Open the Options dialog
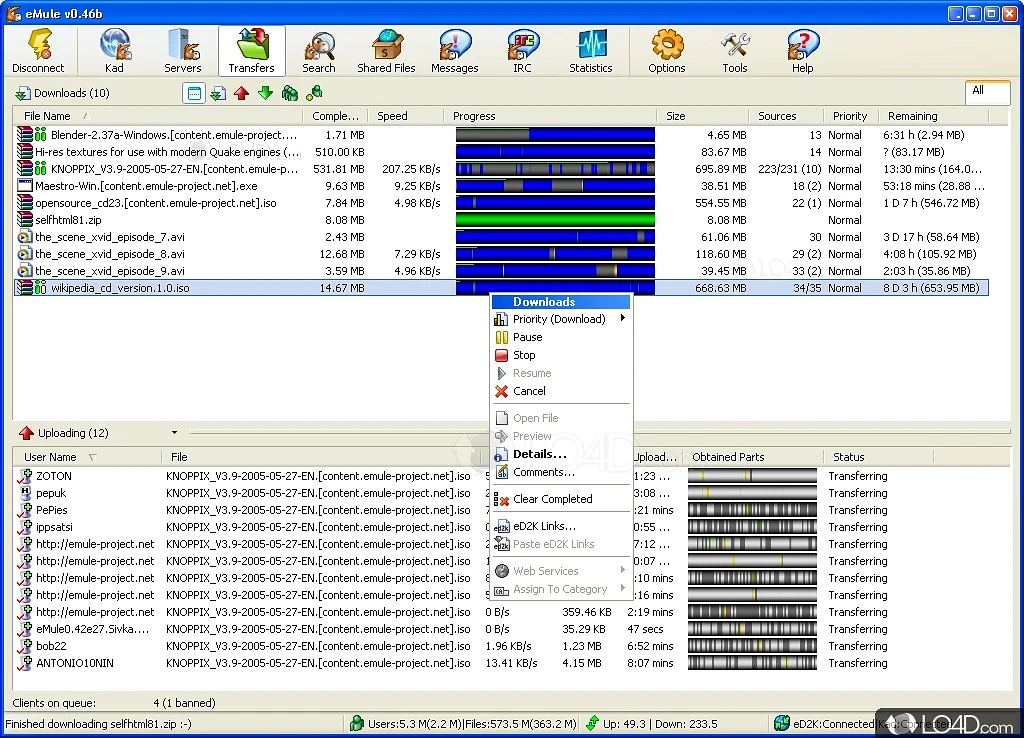Viewport: 1024px width, 738px height. click(x=667, y=50)
